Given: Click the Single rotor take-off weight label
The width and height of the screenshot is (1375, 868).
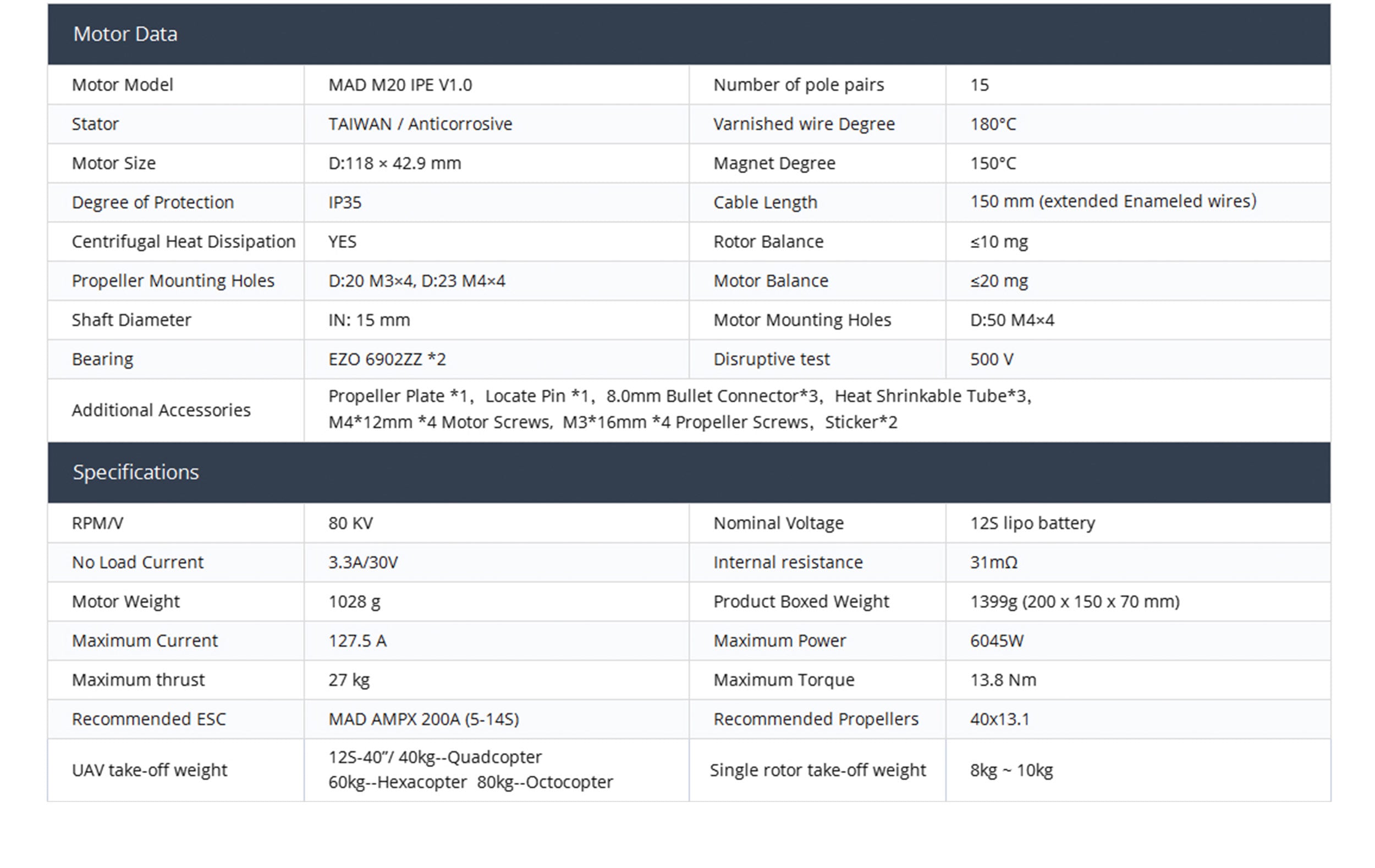Looking at the screenshot, I should 818,770.
